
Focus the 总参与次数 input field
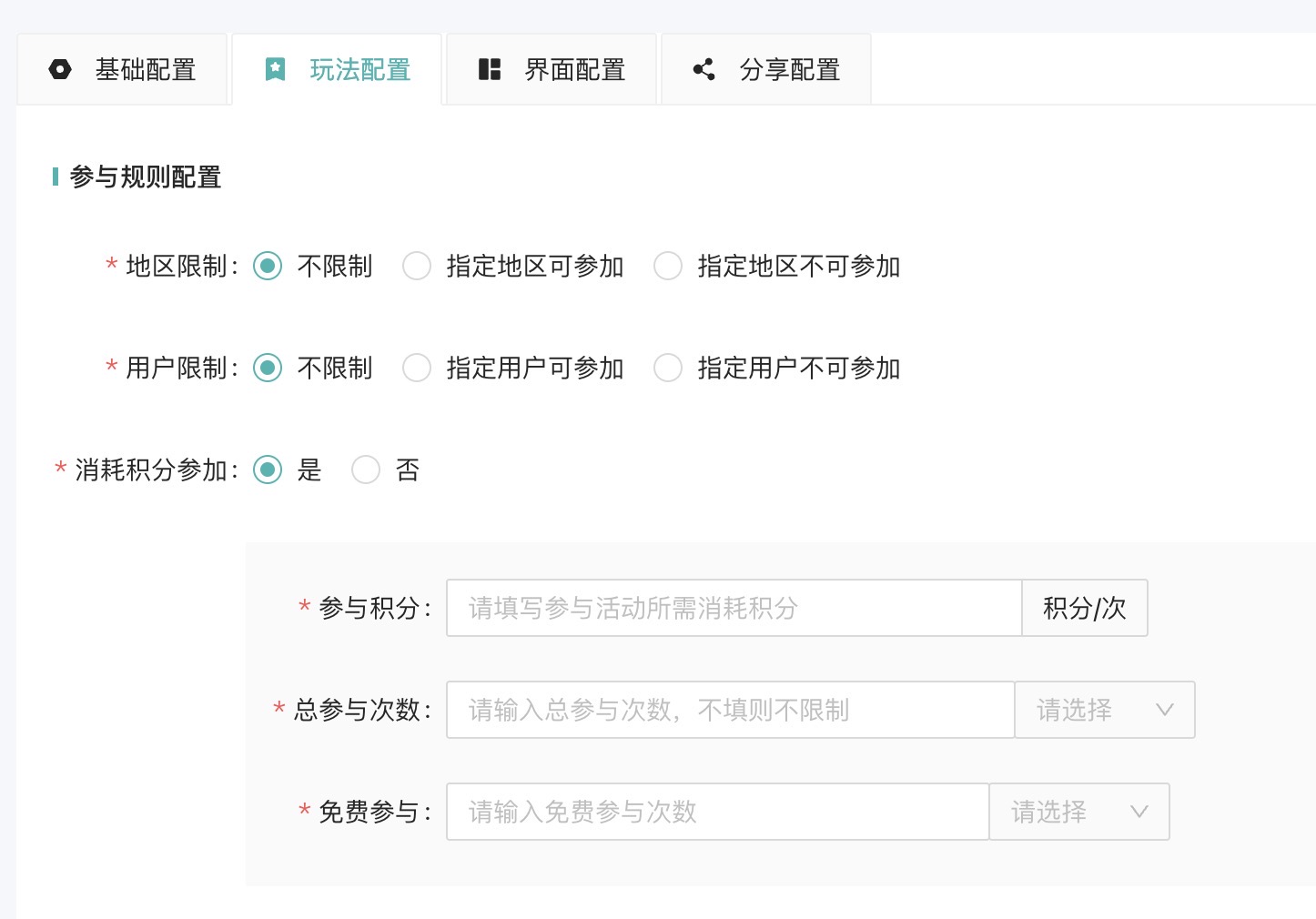tap(731, 710)
